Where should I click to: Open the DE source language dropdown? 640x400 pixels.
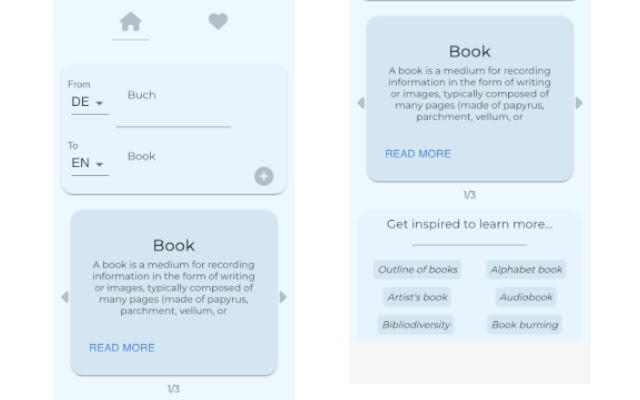[88, 102]
